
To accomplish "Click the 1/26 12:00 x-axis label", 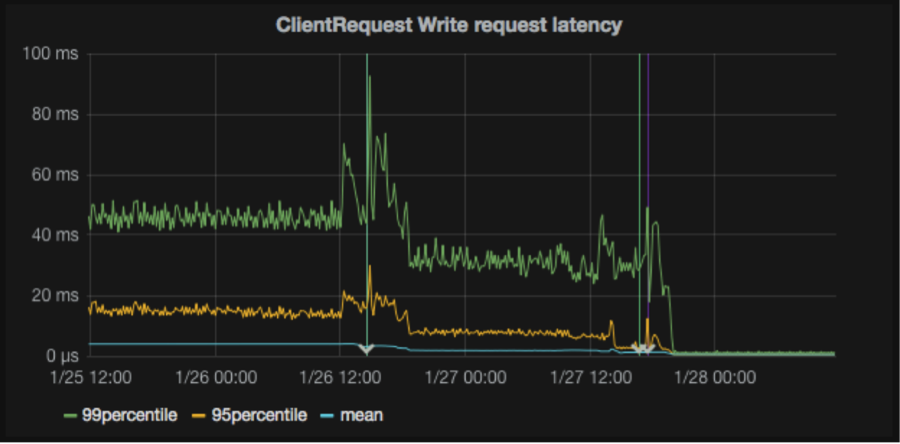I will coord(341,377).
